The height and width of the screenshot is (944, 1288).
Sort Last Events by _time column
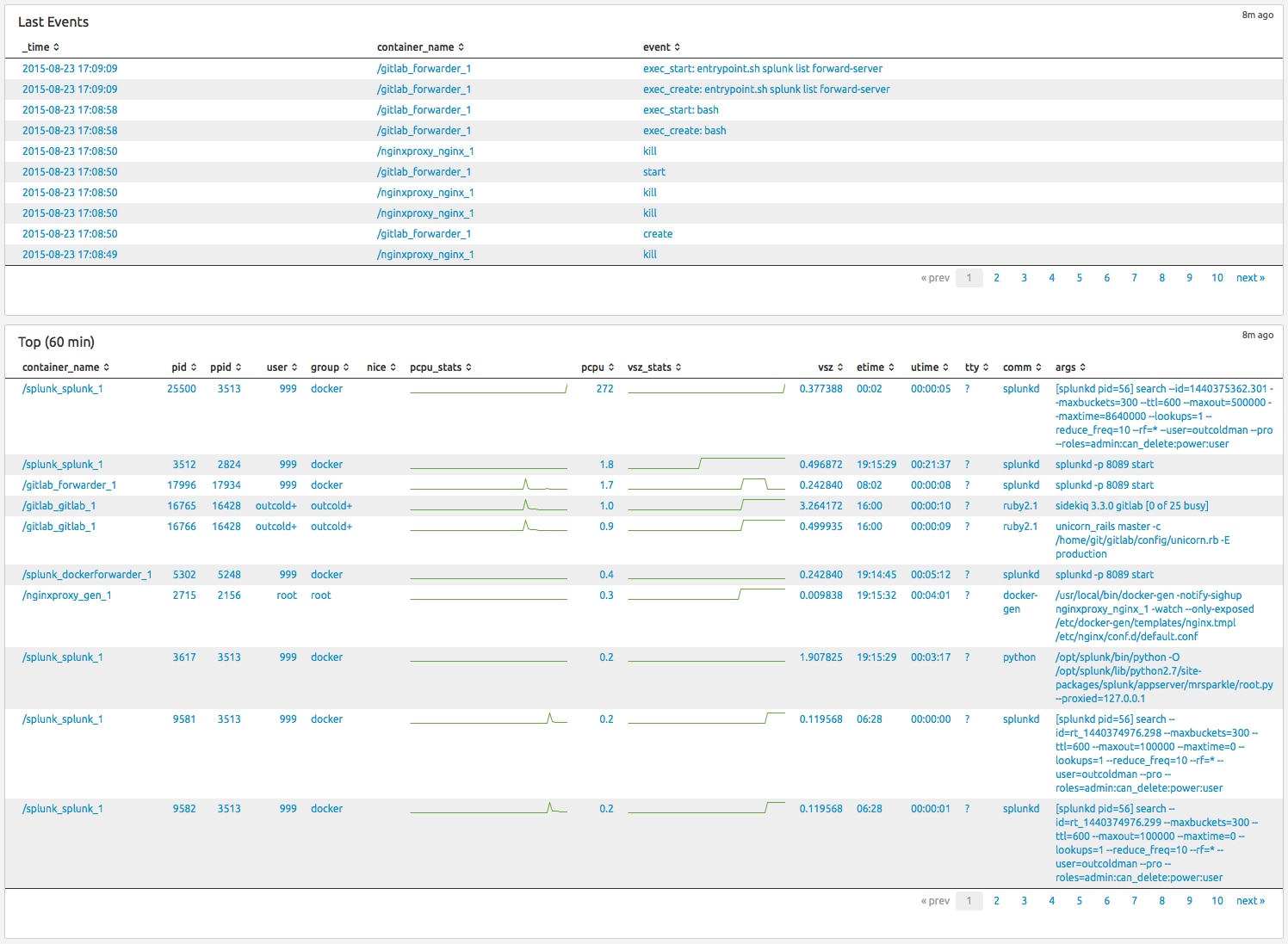[x=40, y=47]
